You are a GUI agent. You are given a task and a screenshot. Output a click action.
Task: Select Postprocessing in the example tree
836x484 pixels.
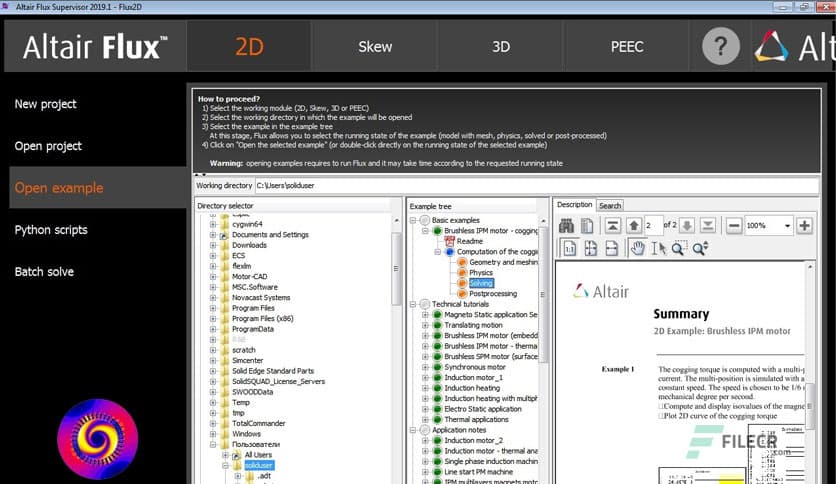494,294
